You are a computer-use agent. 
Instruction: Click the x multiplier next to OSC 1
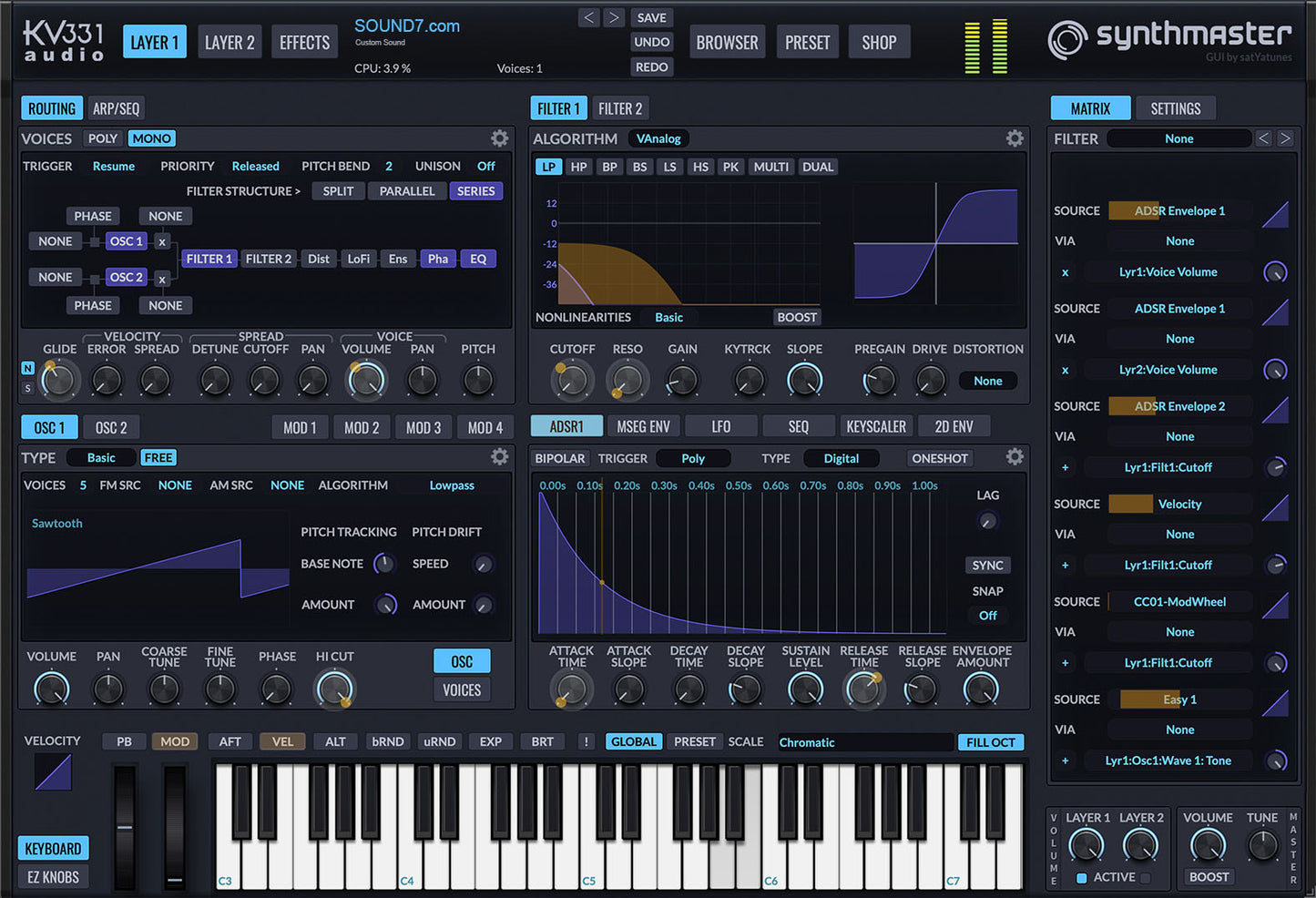coord(161,241)
